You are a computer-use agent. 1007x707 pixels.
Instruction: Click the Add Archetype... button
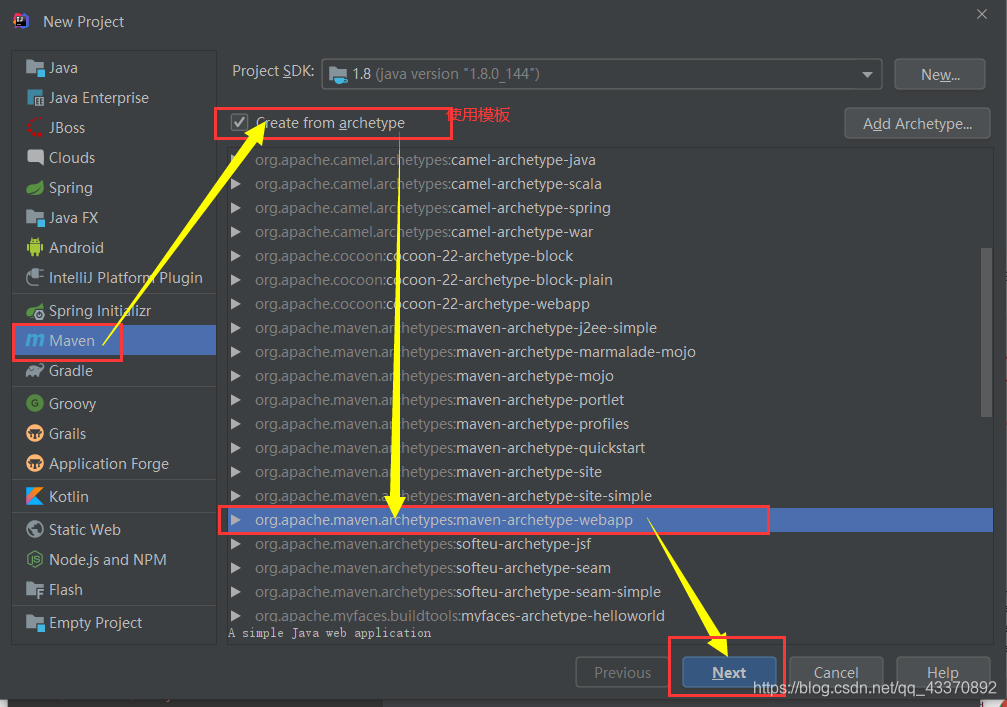pos(917,123)
